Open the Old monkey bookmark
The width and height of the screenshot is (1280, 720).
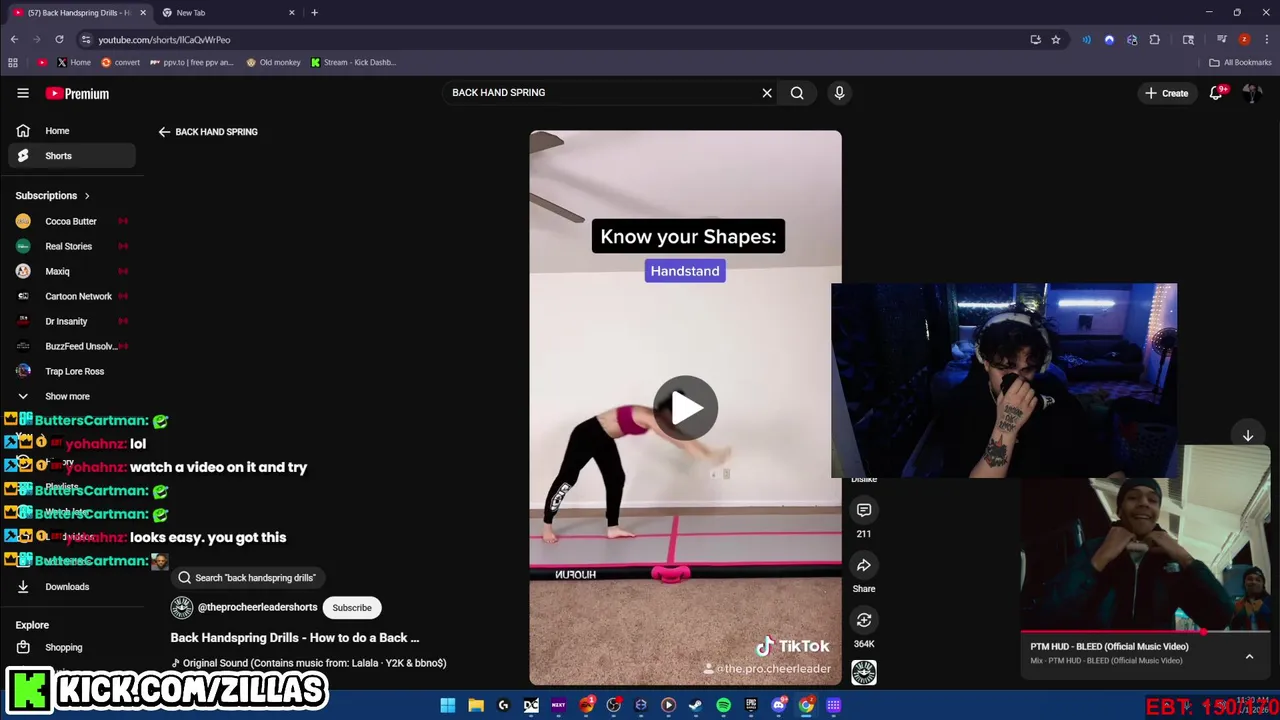click(273, 62)
